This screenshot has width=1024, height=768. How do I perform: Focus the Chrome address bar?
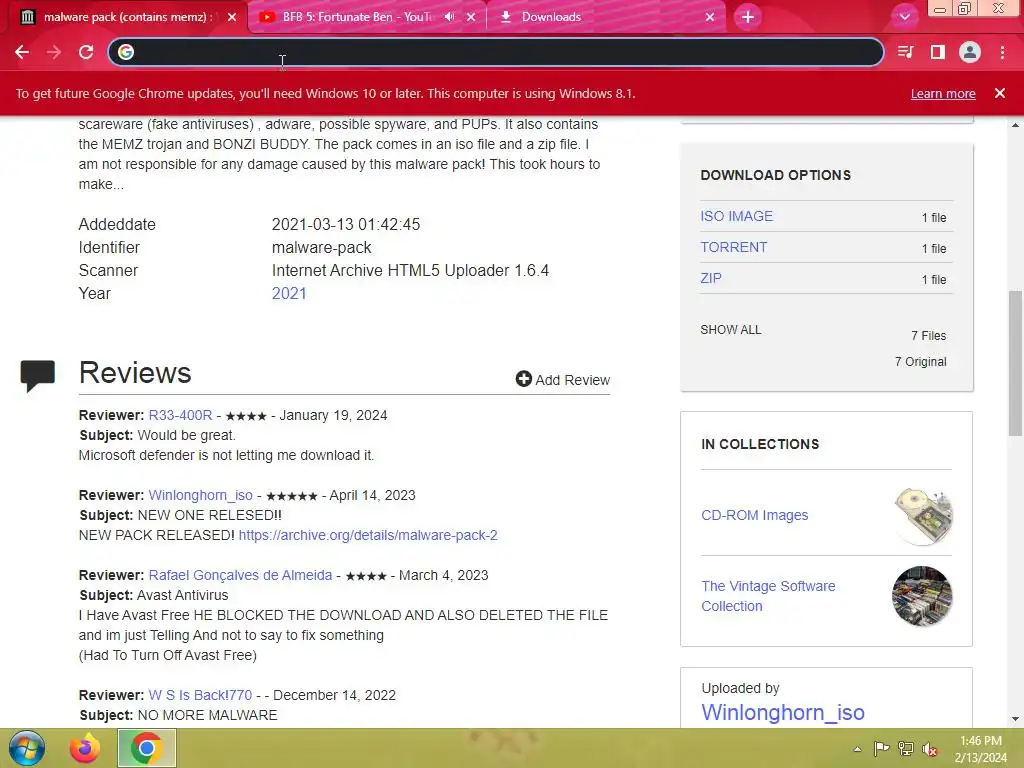496,52
